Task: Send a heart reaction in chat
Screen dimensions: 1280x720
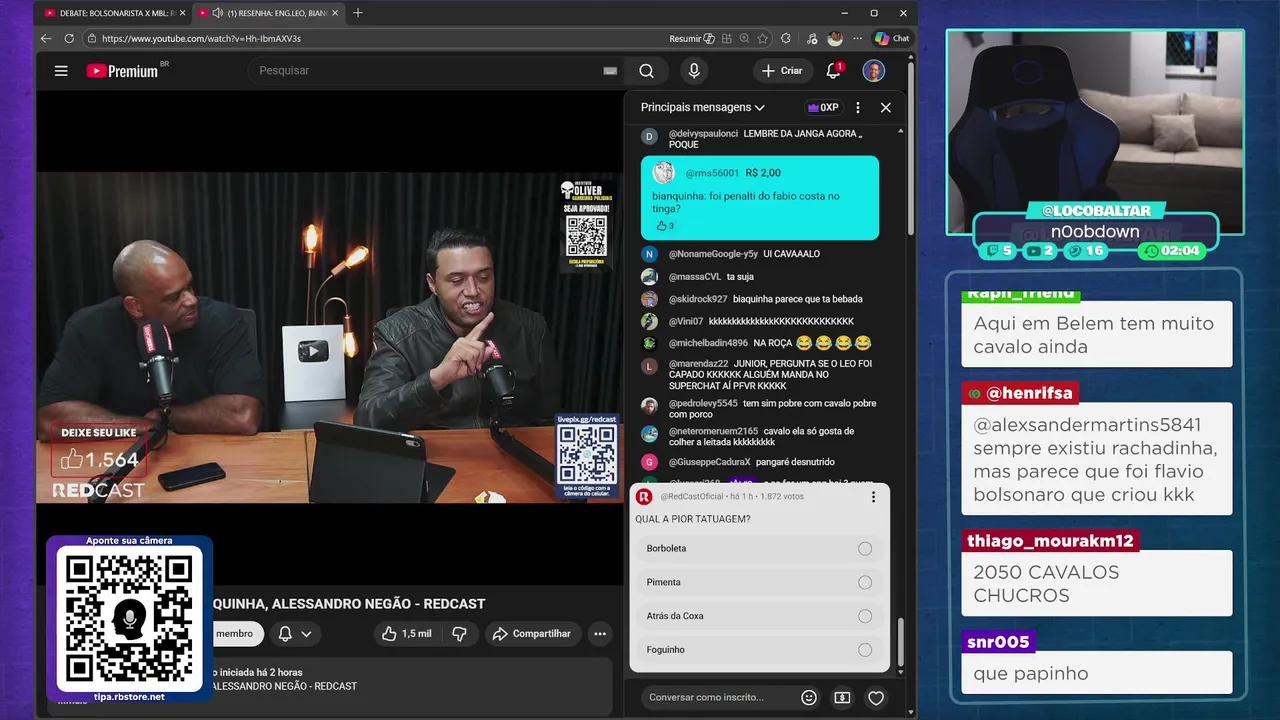Action: pyautogui.click(x=876, y=698)
